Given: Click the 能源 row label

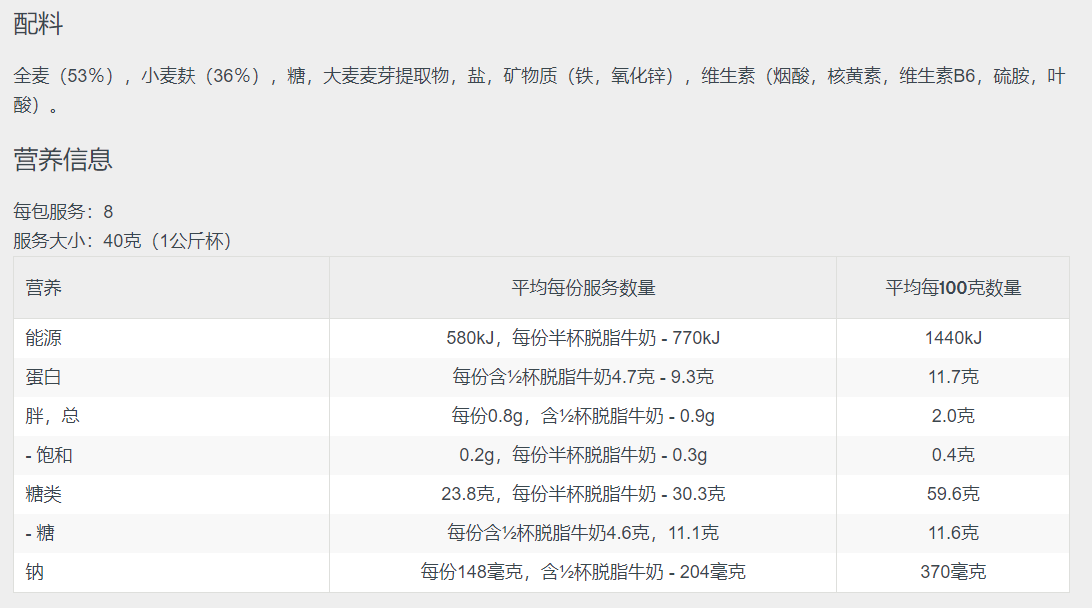Looking at the screenshot, I should pos(44,338).
